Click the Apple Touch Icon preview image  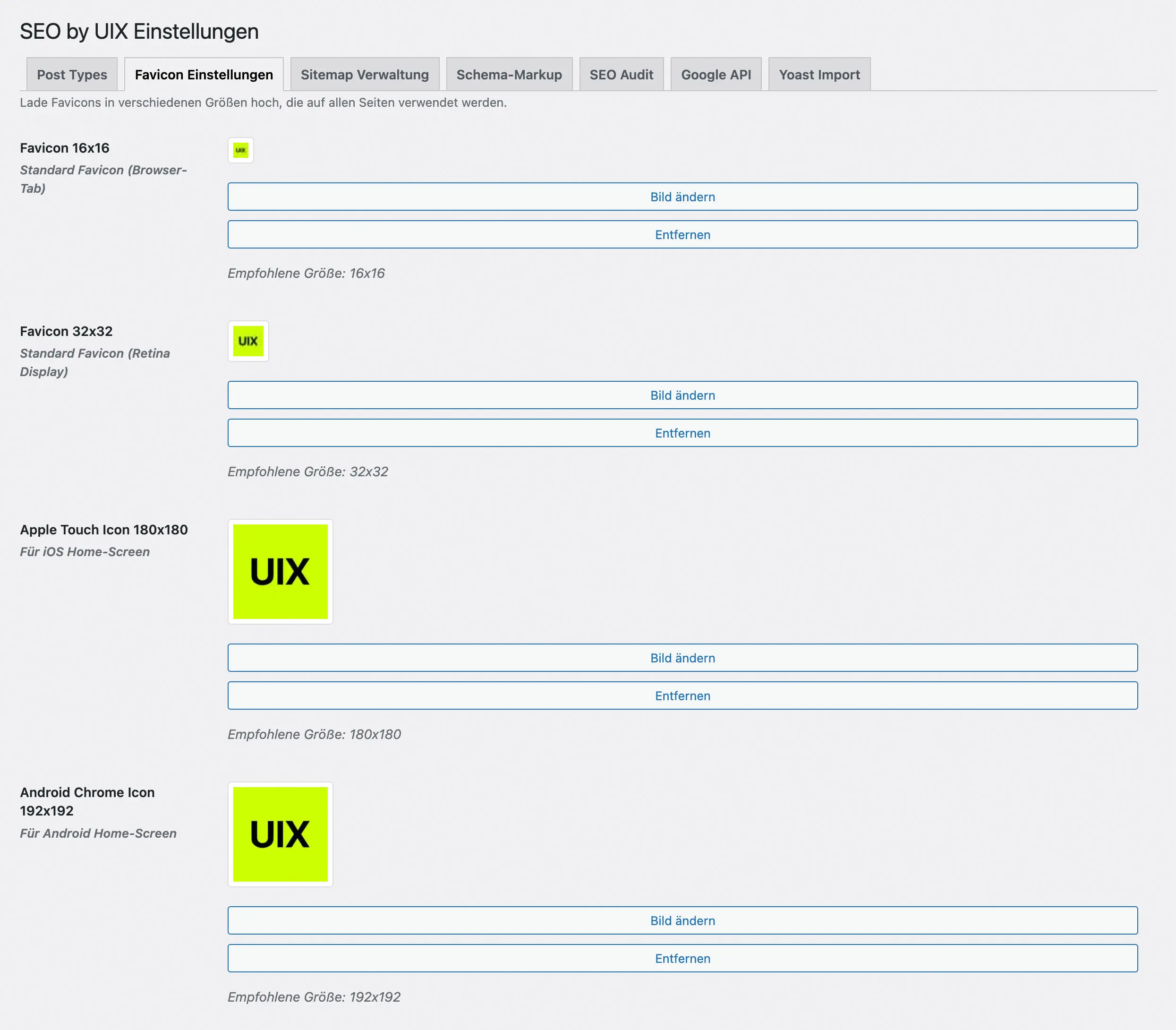[281, 571]
